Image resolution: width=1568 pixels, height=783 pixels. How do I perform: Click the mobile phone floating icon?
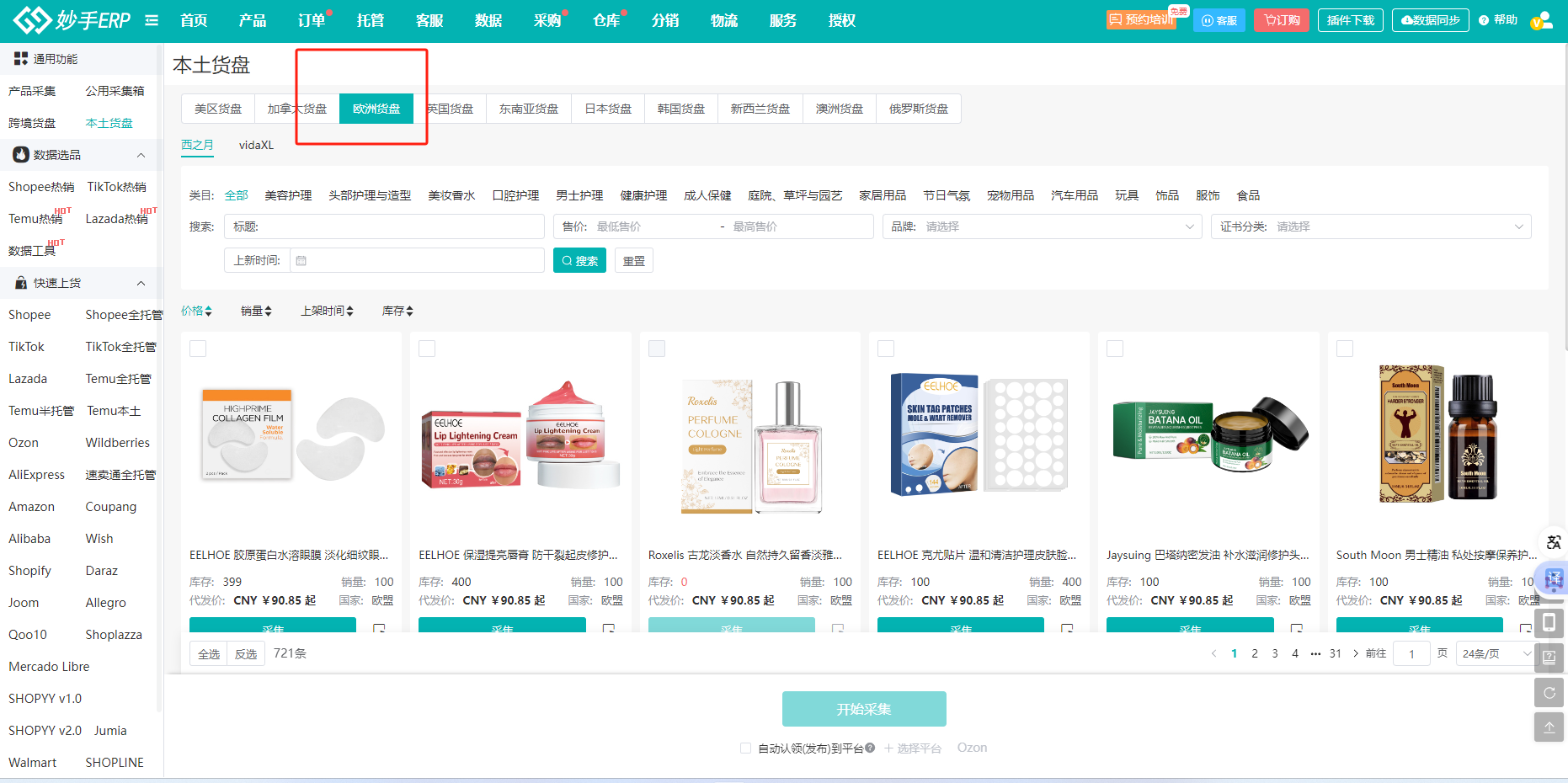1549,622
